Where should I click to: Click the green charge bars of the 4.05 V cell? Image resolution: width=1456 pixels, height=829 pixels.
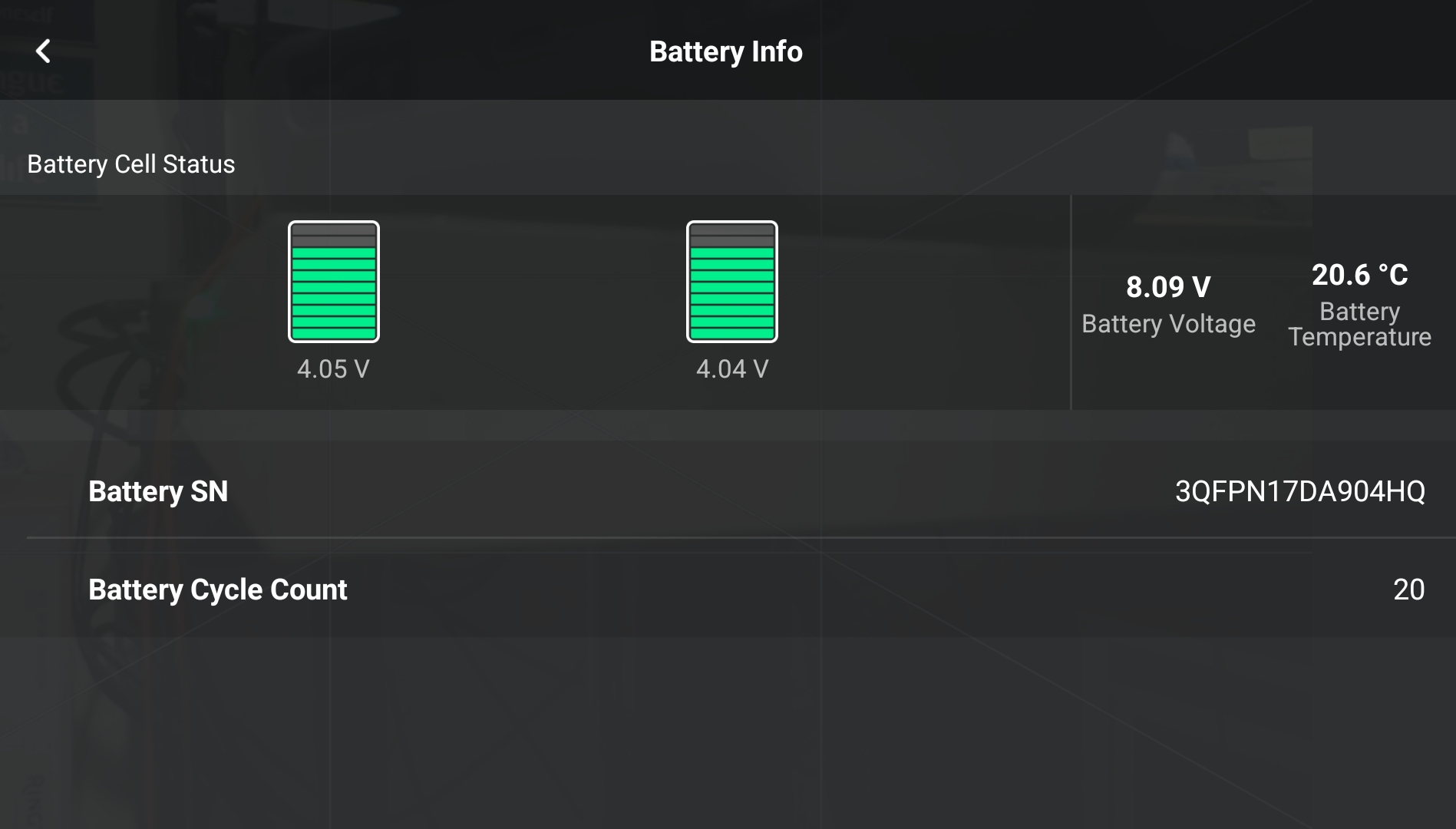point(333,293)
